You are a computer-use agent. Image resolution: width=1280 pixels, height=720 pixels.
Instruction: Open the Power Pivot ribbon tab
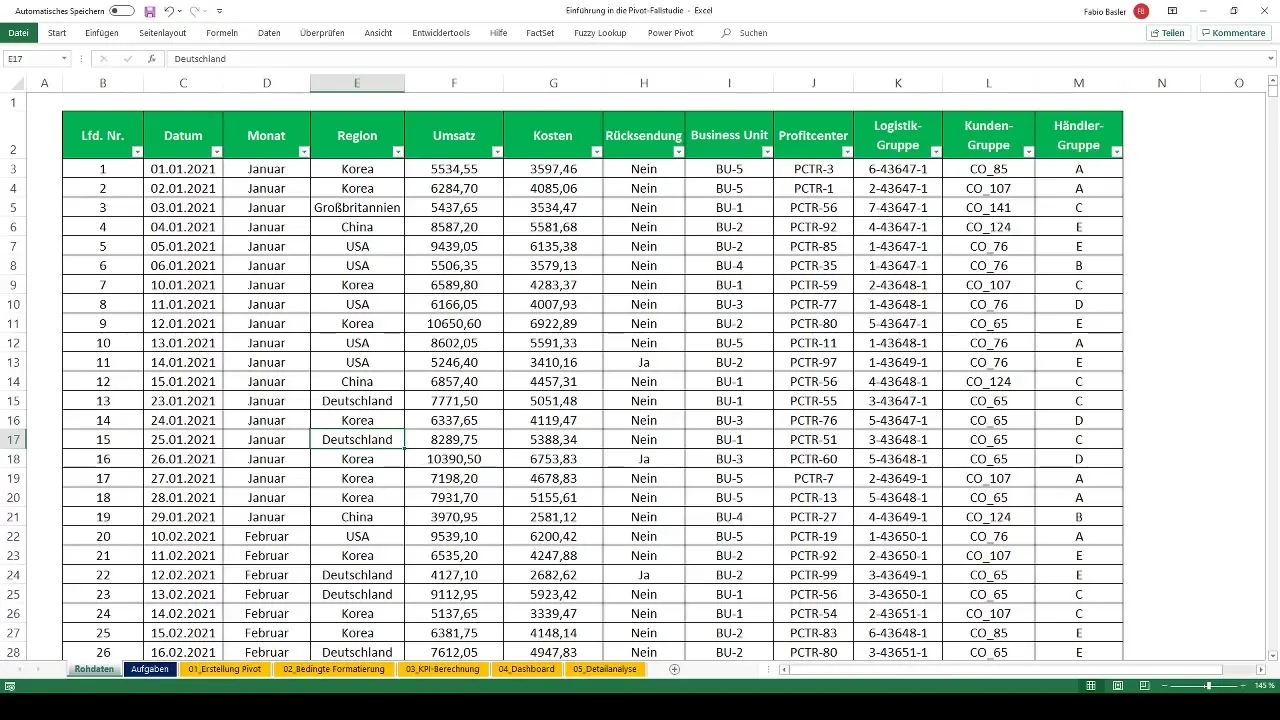670,33
